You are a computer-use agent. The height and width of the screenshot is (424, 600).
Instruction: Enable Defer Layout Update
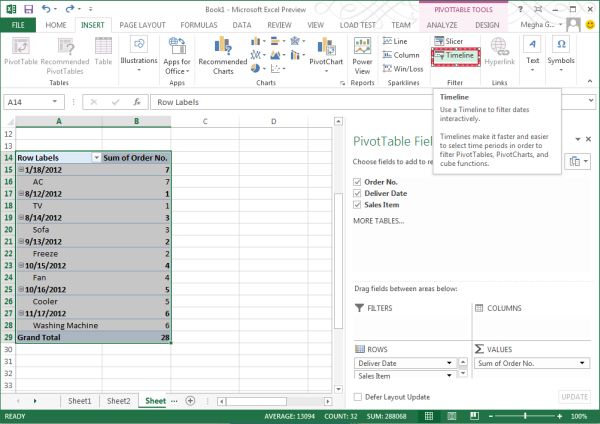point(358,397)
